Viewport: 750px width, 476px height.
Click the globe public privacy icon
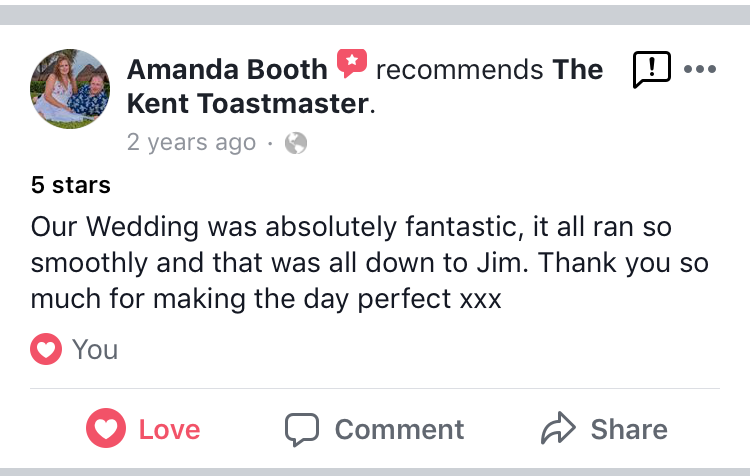point(296,143)
